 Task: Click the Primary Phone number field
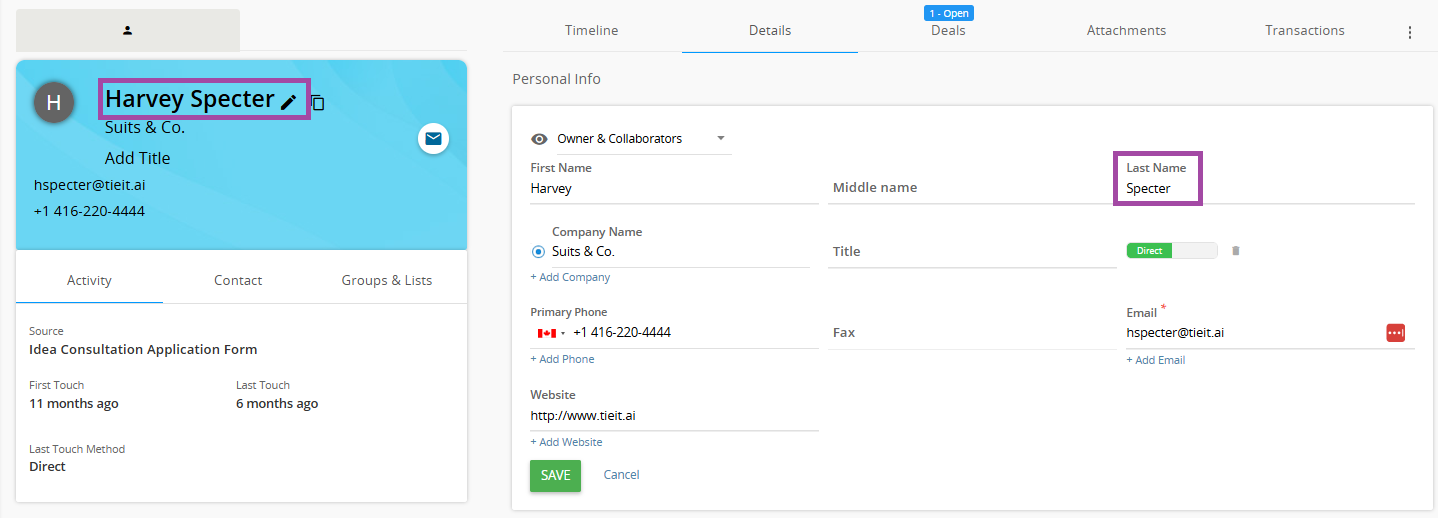pyautogui.click(x=694, y=333)
